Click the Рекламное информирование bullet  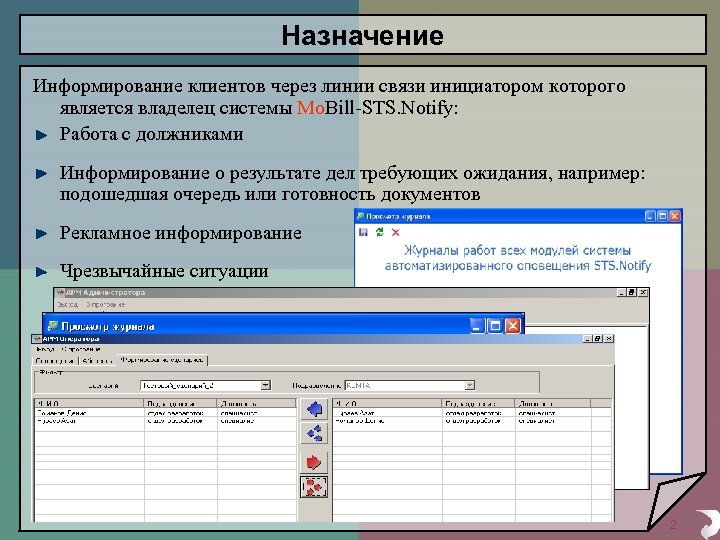[x=180, y=233]
